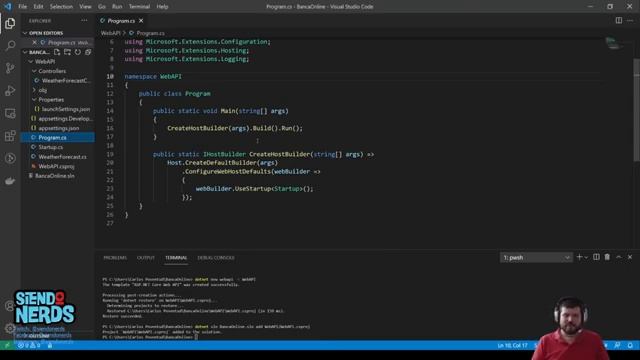Open the Go menu
Viewport: 640px width, 360px height.
point(102,7)
